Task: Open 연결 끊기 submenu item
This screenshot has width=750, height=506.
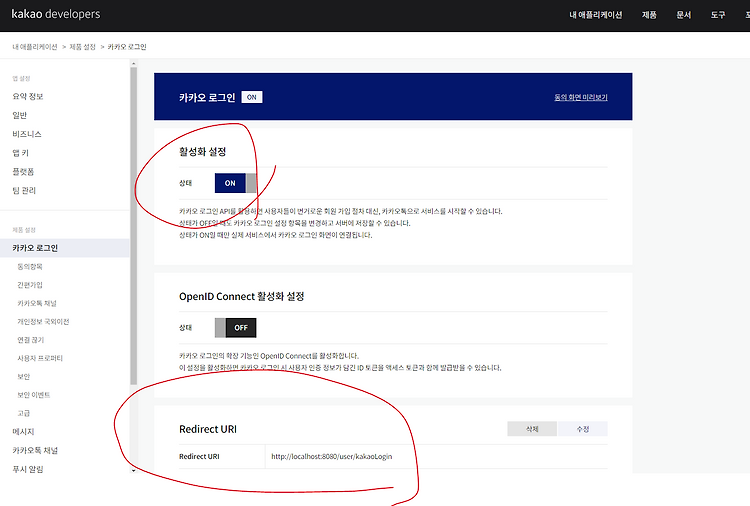Action: [x=31, y=340]
